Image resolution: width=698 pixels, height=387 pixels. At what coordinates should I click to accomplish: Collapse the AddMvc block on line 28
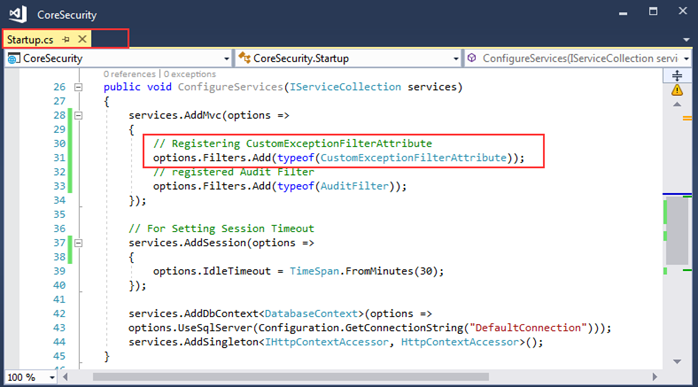(78, 116)
